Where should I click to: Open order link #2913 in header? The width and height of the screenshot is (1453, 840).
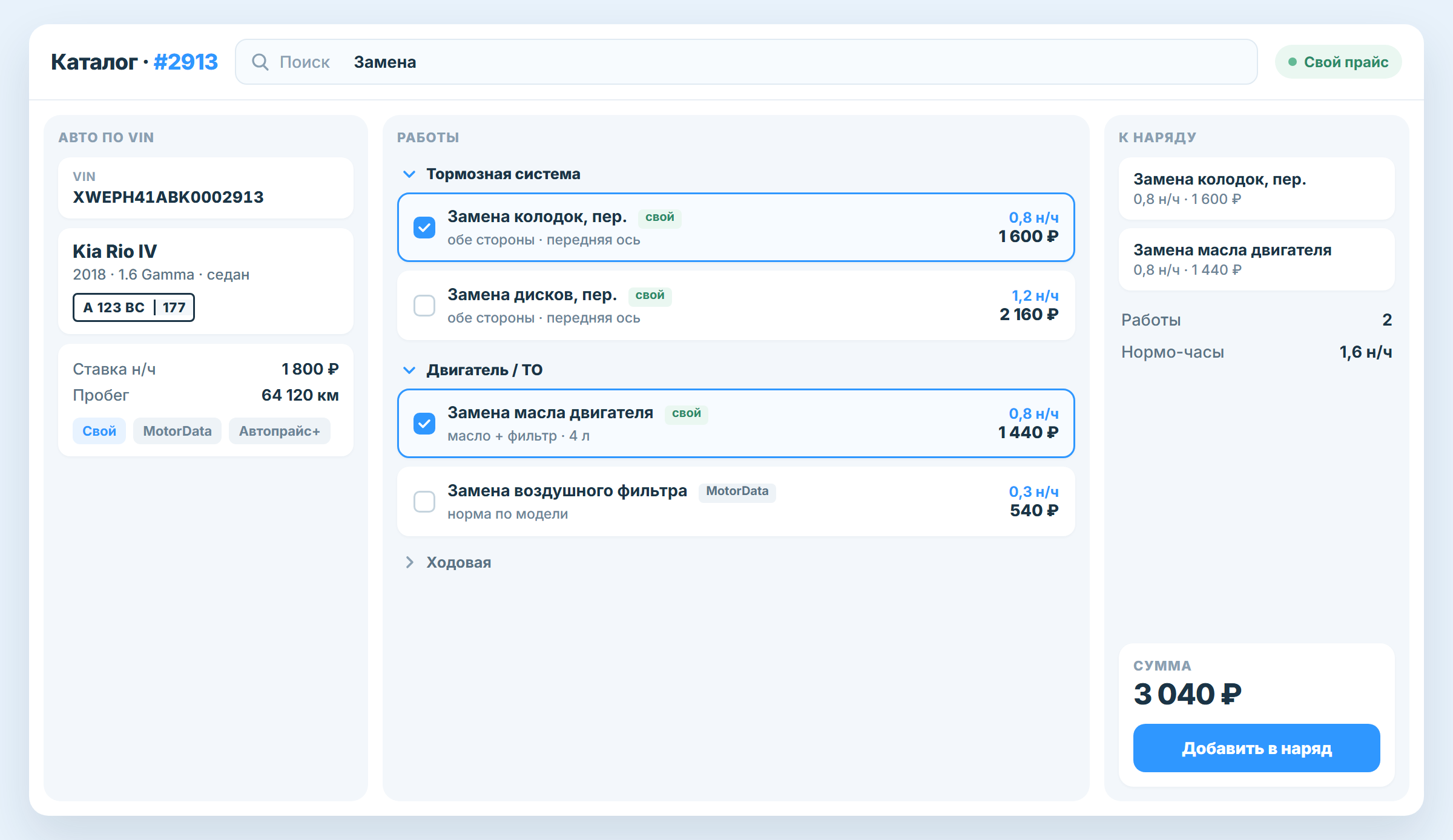185,62
